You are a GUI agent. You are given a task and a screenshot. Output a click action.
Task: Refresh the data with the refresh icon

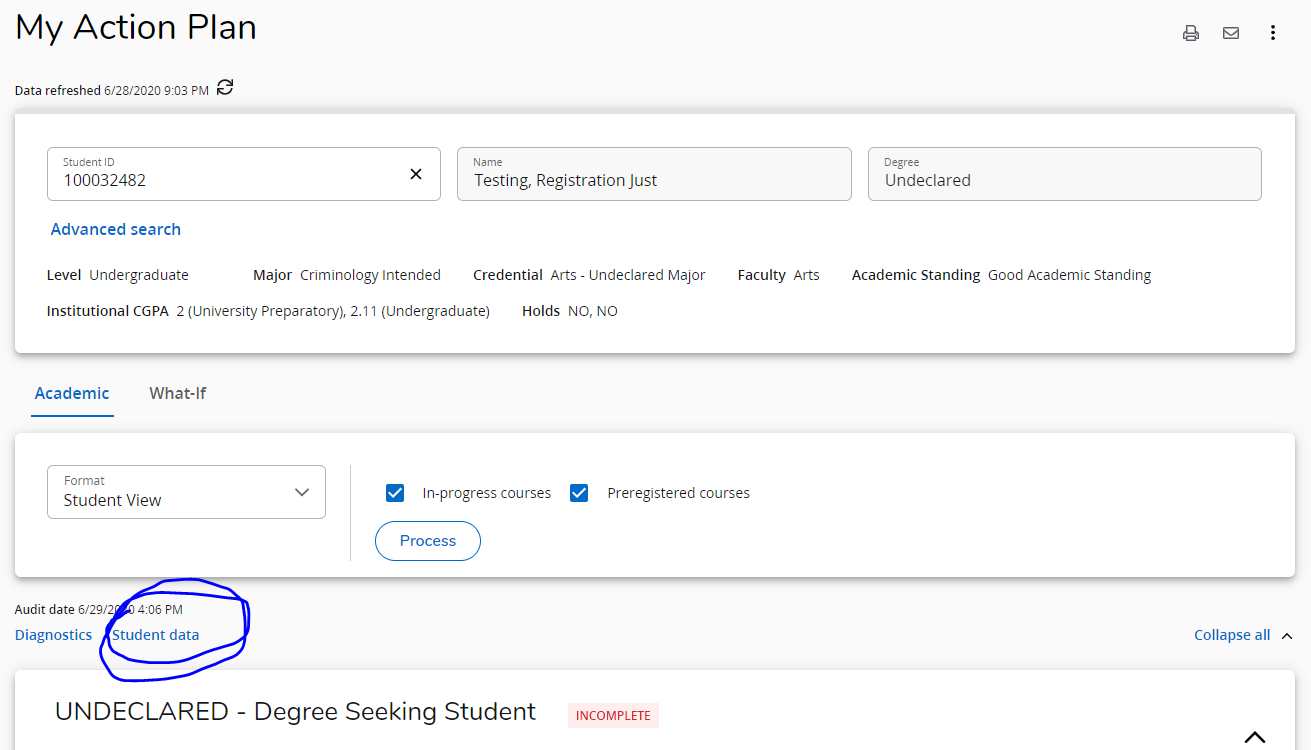pyautogui.click(x=225, y=88)
